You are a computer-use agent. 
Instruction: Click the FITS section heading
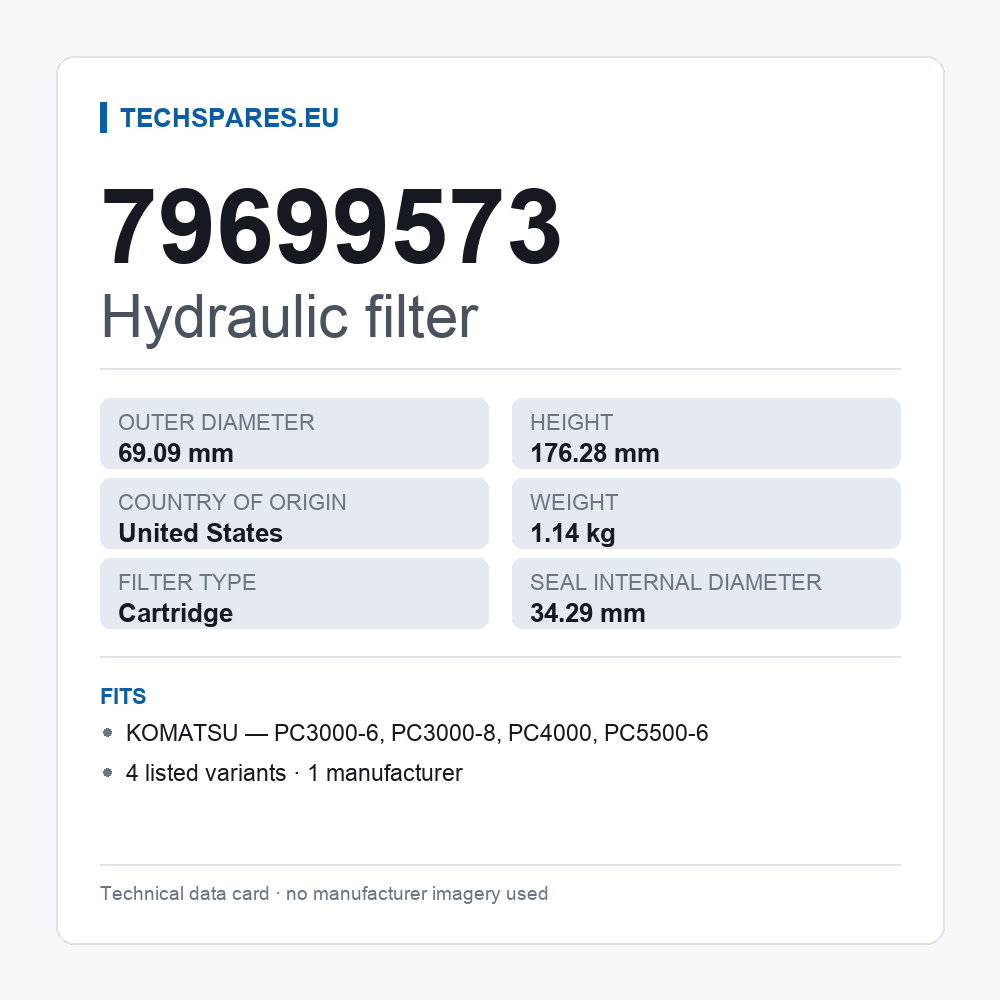coord(123,696)
